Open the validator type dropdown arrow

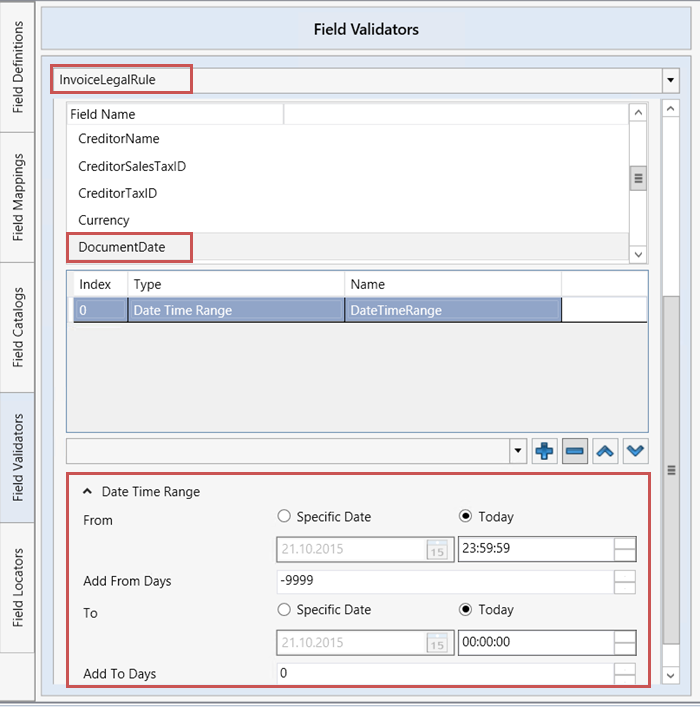(x=518, y=452)
